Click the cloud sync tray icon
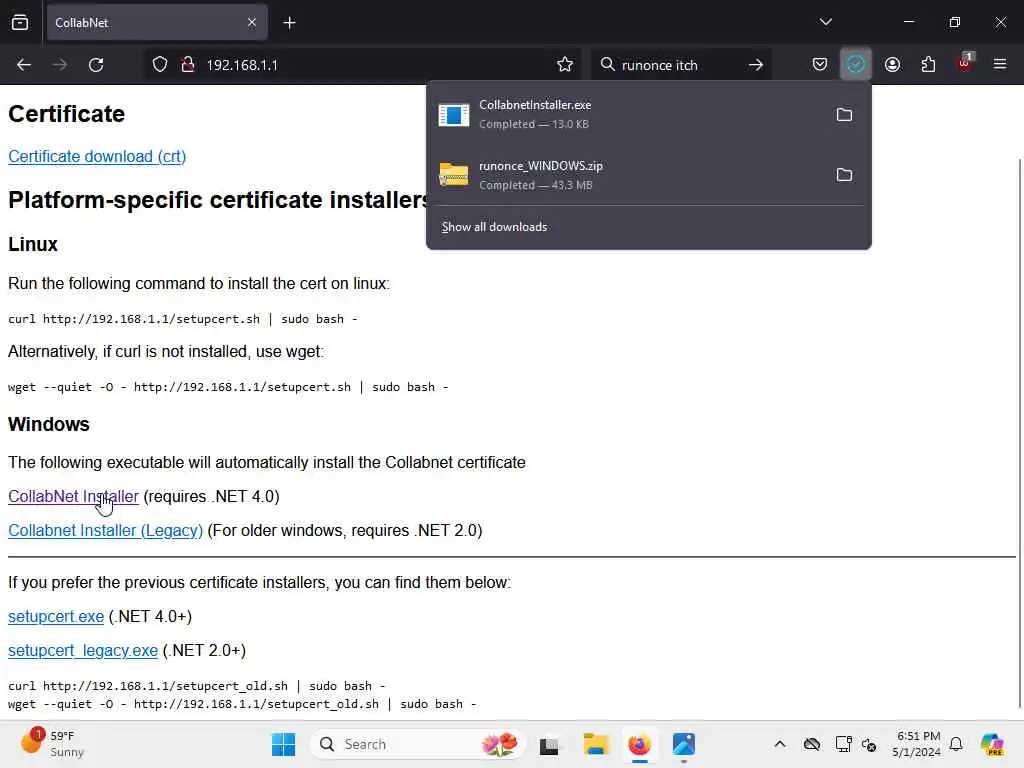Screen dimensions: 1024x768 812,744
